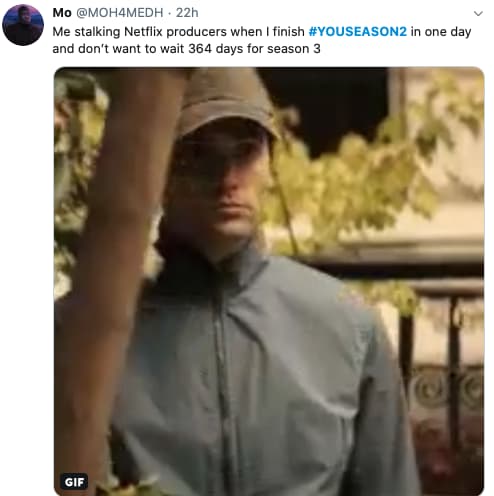Open the 22h timestamp permalink
Screen dimensions: 494x496
pos(187,13)
